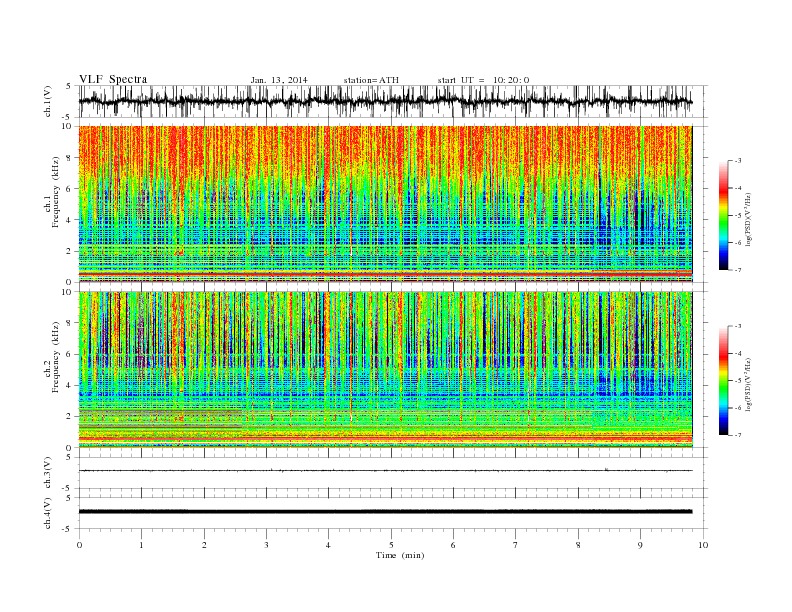This screenshot has height=612, width=792.
Task: Click the "ch.1(V)" waveform axis label
Action: point(48,101)
